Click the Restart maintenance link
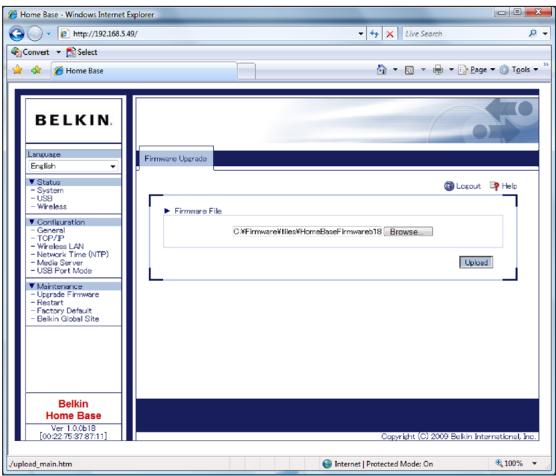Screen dimensions: 556x476 [50, 303]
